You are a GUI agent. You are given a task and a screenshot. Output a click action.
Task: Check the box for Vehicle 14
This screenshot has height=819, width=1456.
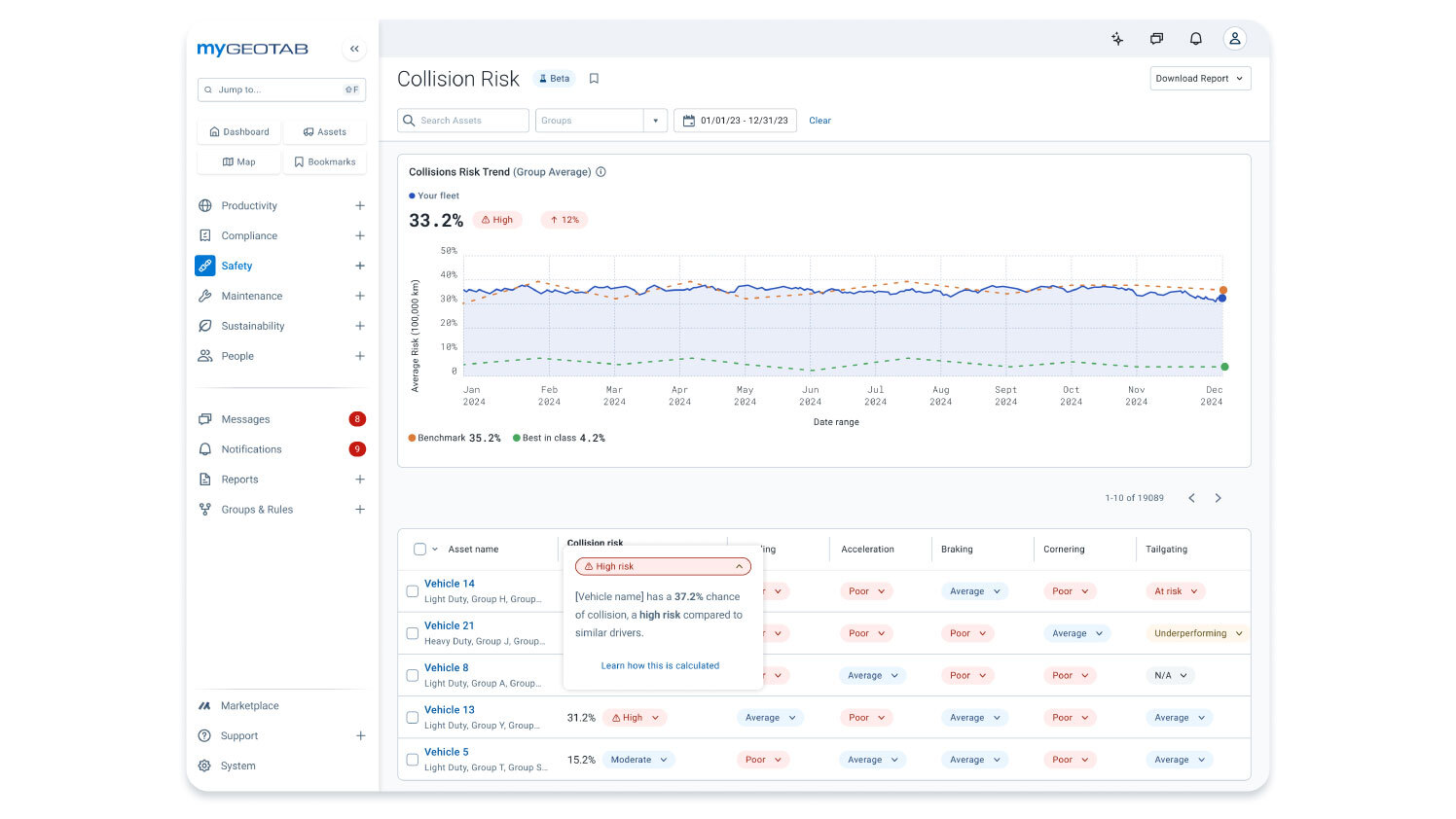pyautogui.click(x=413, y=591)
